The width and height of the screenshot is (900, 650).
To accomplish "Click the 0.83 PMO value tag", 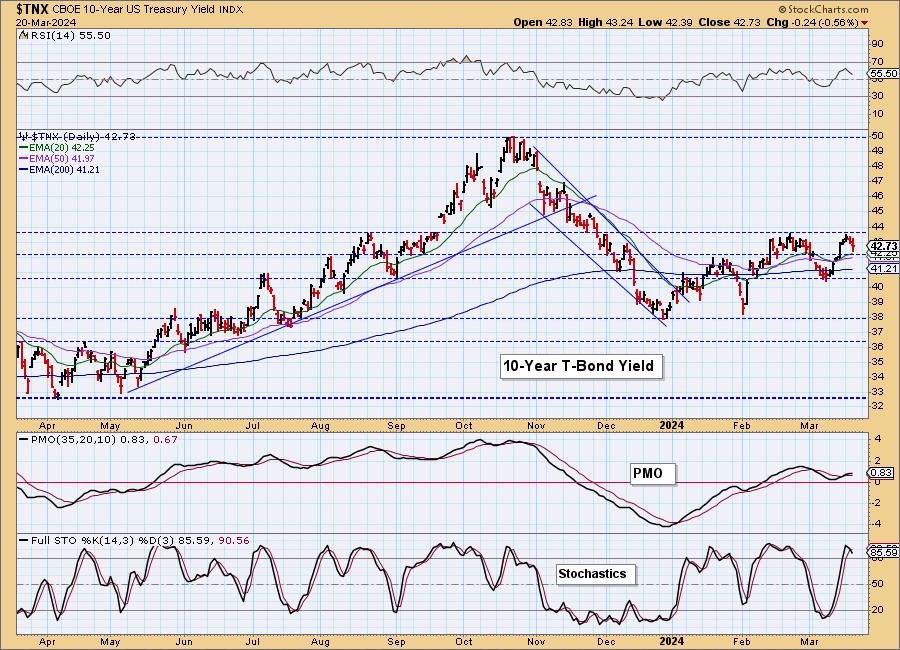I will (x=882, y=473).
